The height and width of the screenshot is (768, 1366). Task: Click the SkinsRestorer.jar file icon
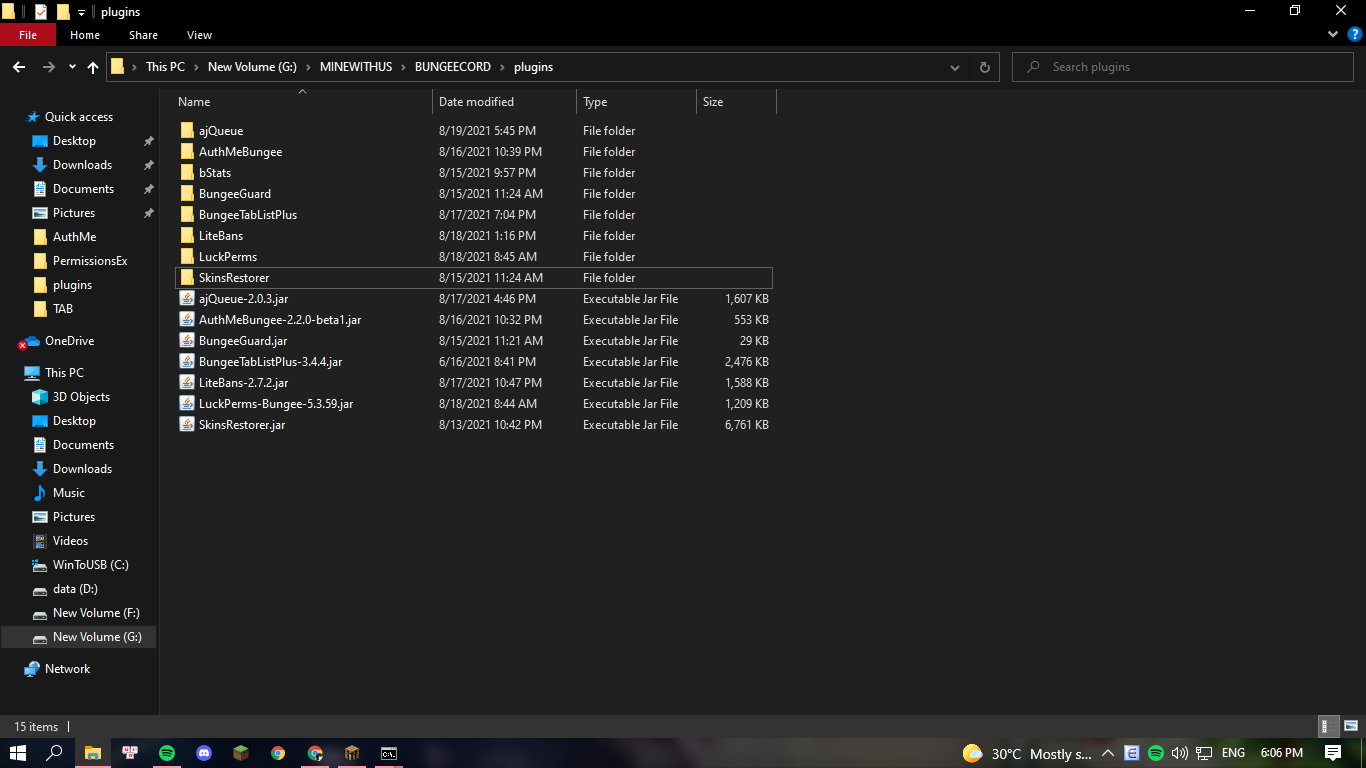pos(187,425)
